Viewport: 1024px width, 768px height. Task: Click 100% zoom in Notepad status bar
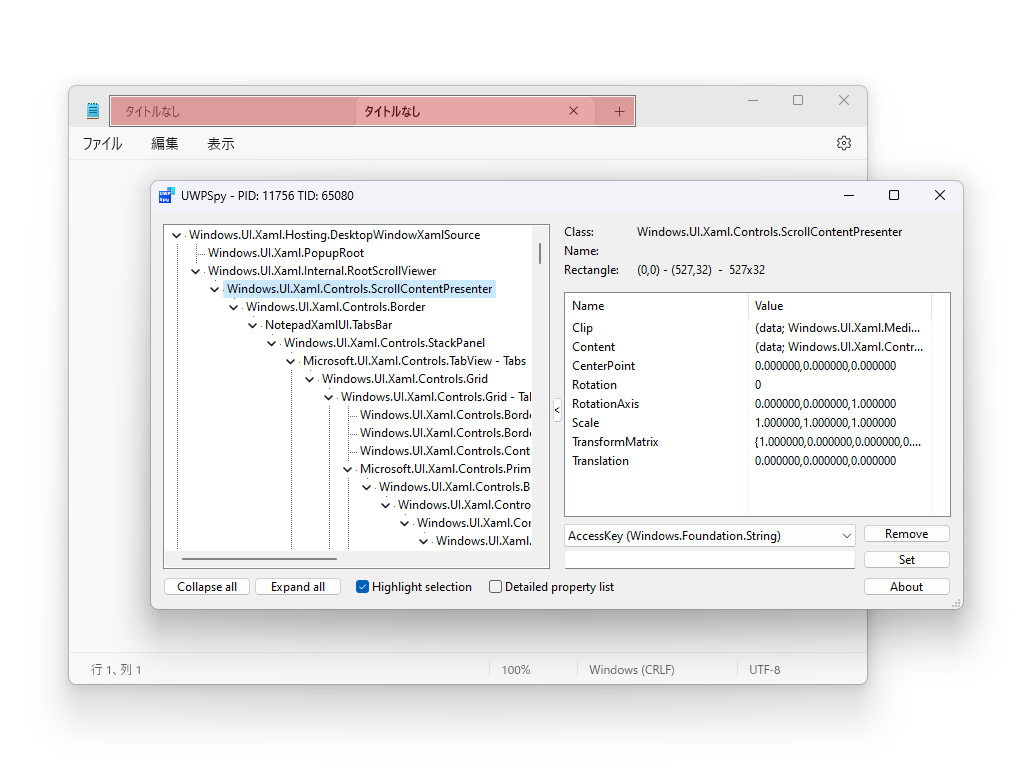[516, 669]
